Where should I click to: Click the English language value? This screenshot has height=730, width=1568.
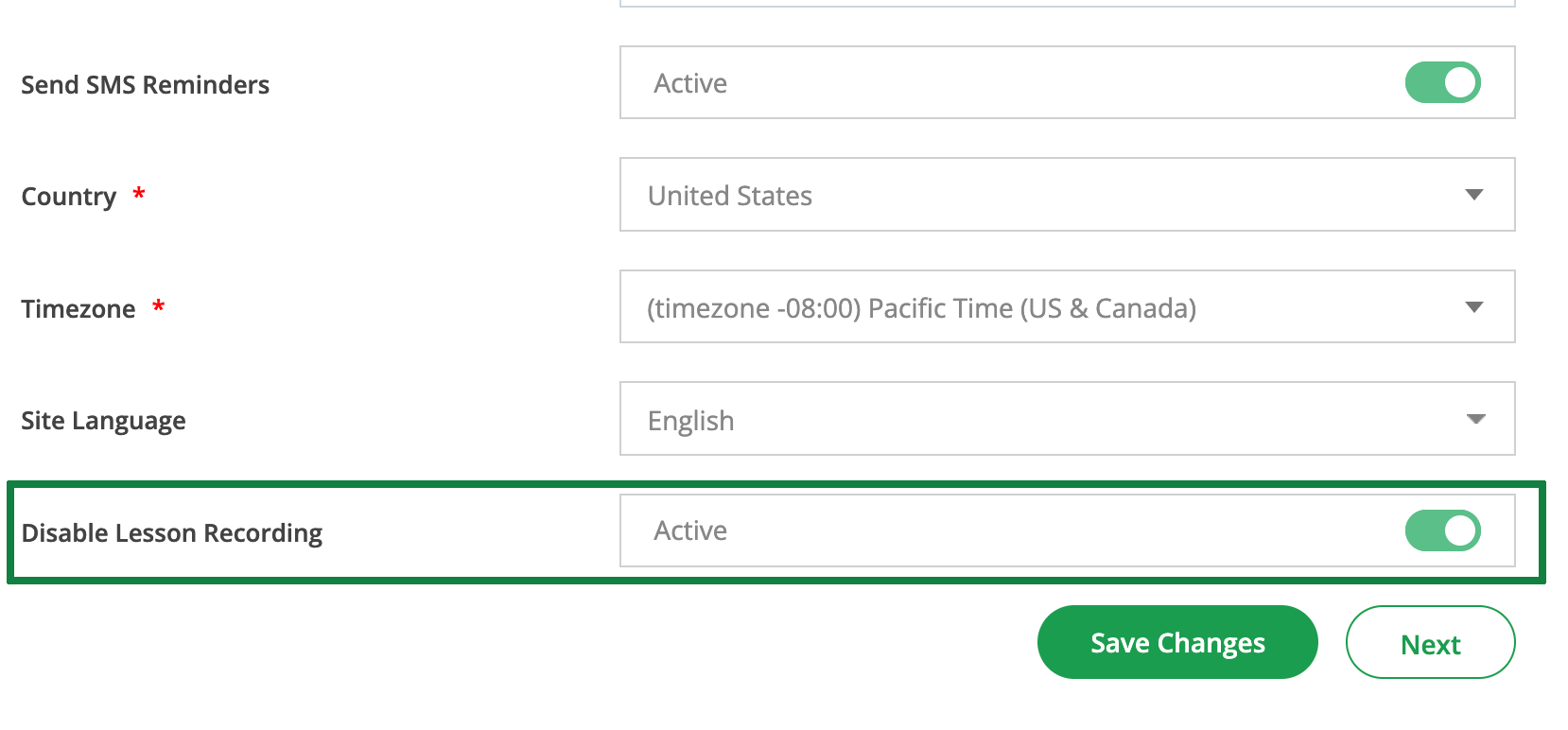click(690, 421)
